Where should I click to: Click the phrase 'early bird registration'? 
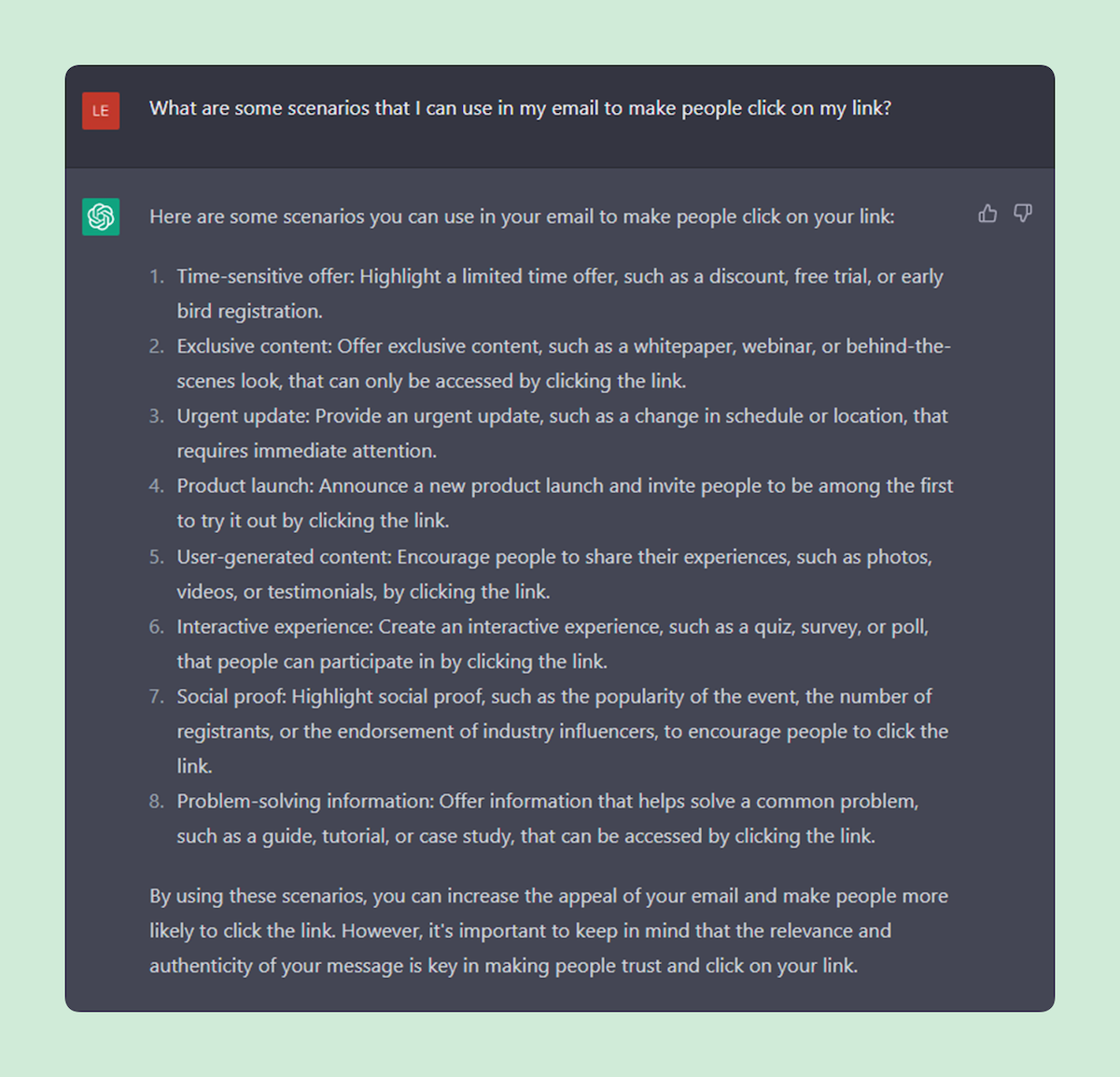(560, 293)
